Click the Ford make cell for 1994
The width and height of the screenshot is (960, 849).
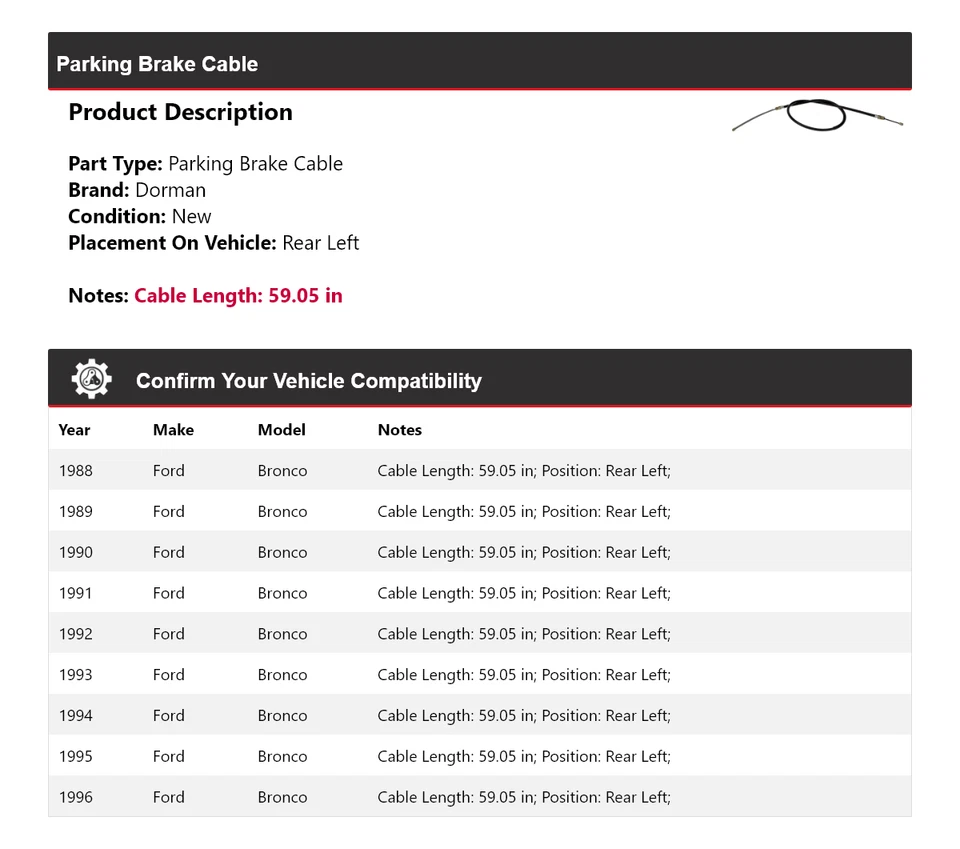pos(168,716)
